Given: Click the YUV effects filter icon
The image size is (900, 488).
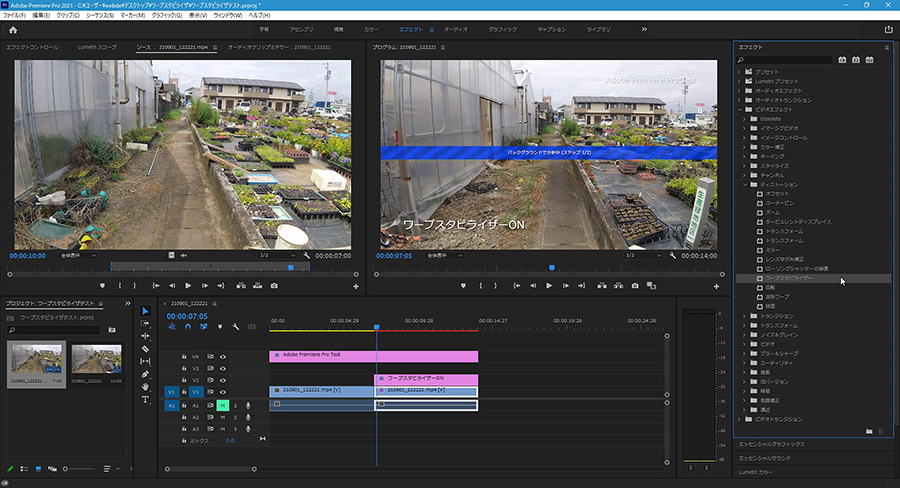Looking at the screenshot, I should 870,60.
